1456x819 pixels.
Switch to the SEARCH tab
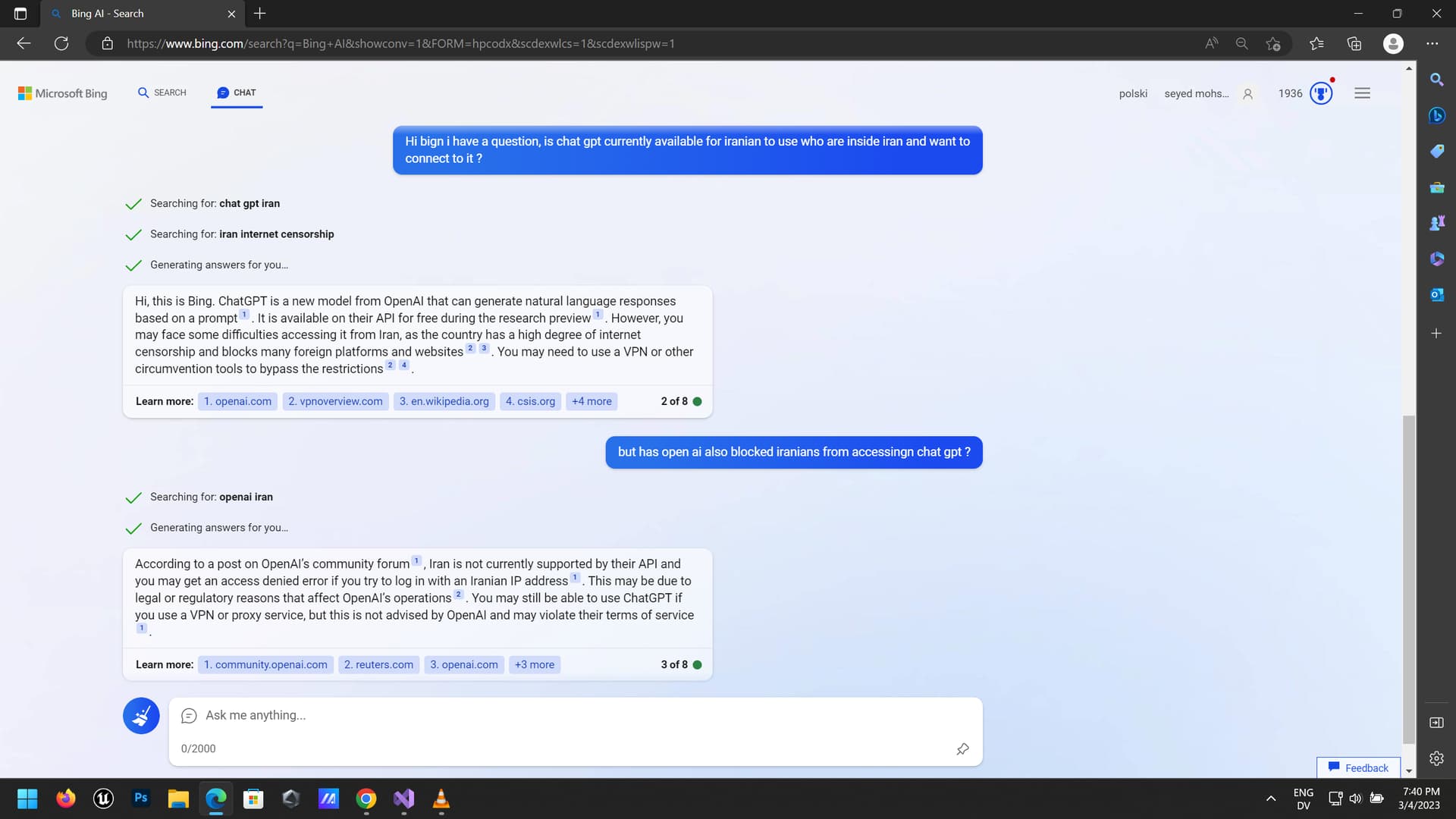pos(162,92)
